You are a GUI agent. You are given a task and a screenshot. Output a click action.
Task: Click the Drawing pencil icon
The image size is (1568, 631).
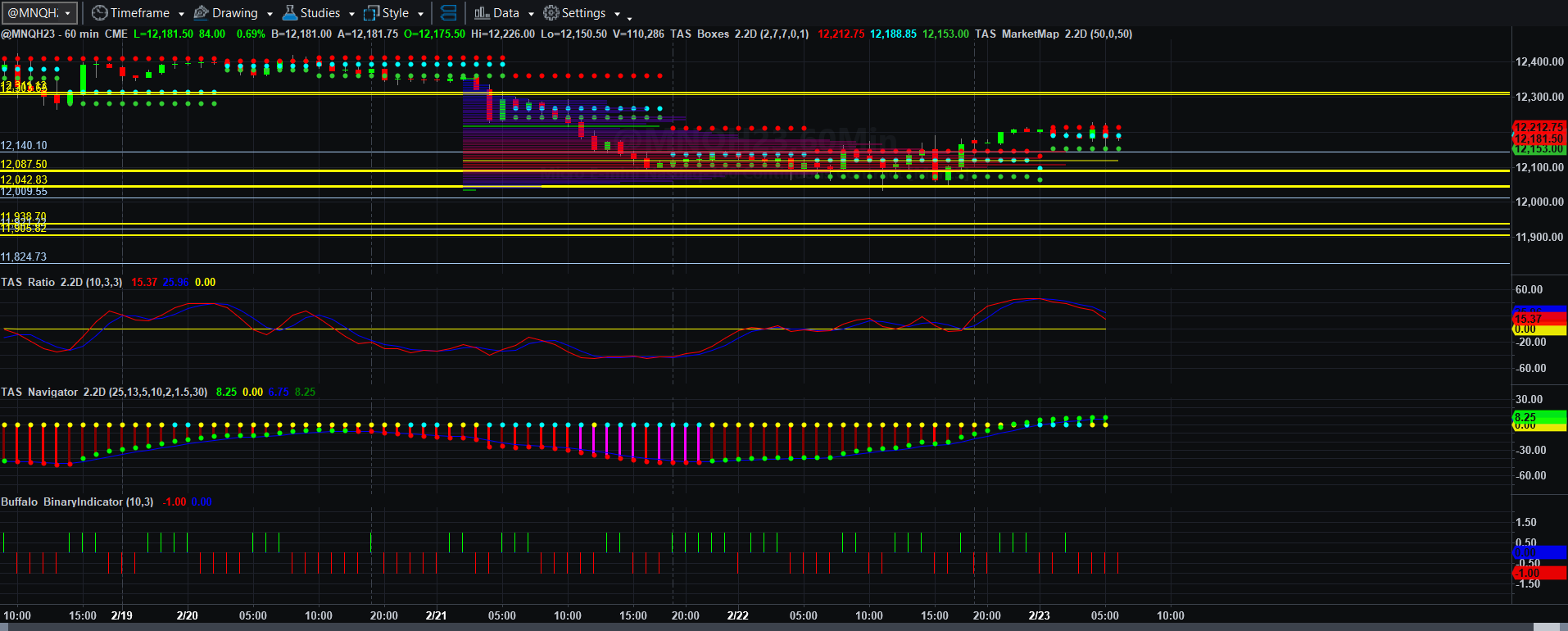coord(201,13)
